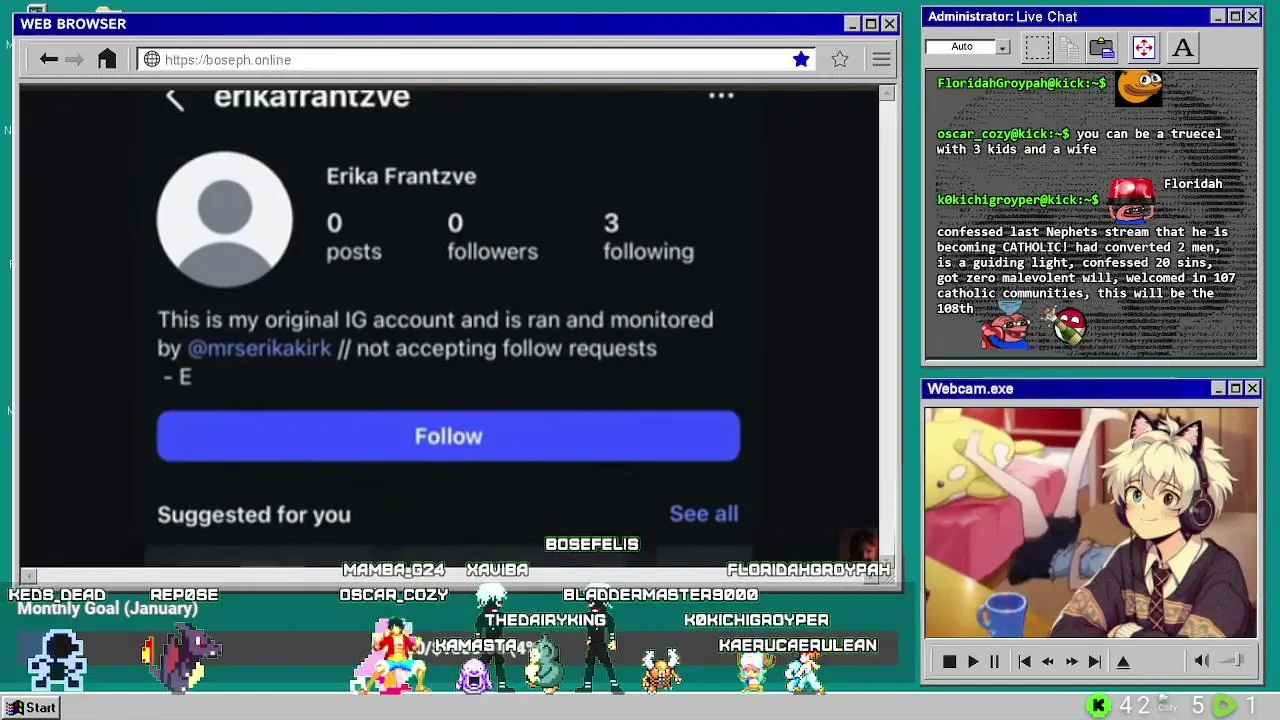Open the Auto dropdown in Live Chat

coord(1003,47)
